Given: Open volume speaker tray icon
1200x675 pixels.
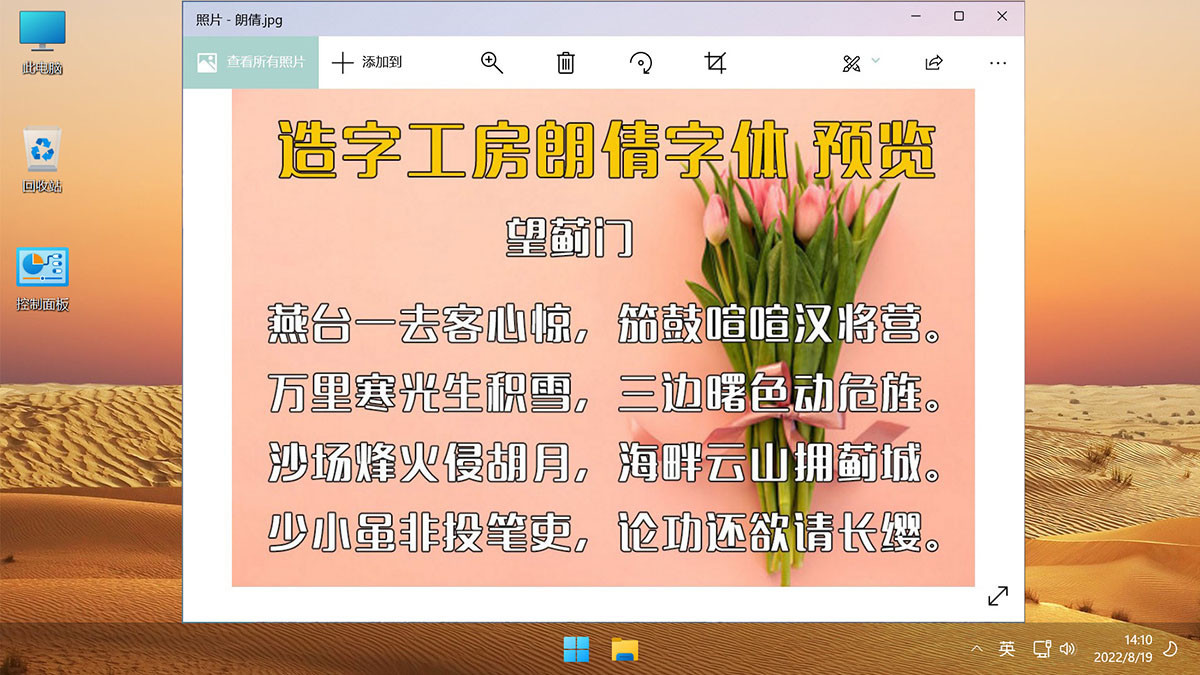Looking at the screenshot, I should tap(1067, 649).
